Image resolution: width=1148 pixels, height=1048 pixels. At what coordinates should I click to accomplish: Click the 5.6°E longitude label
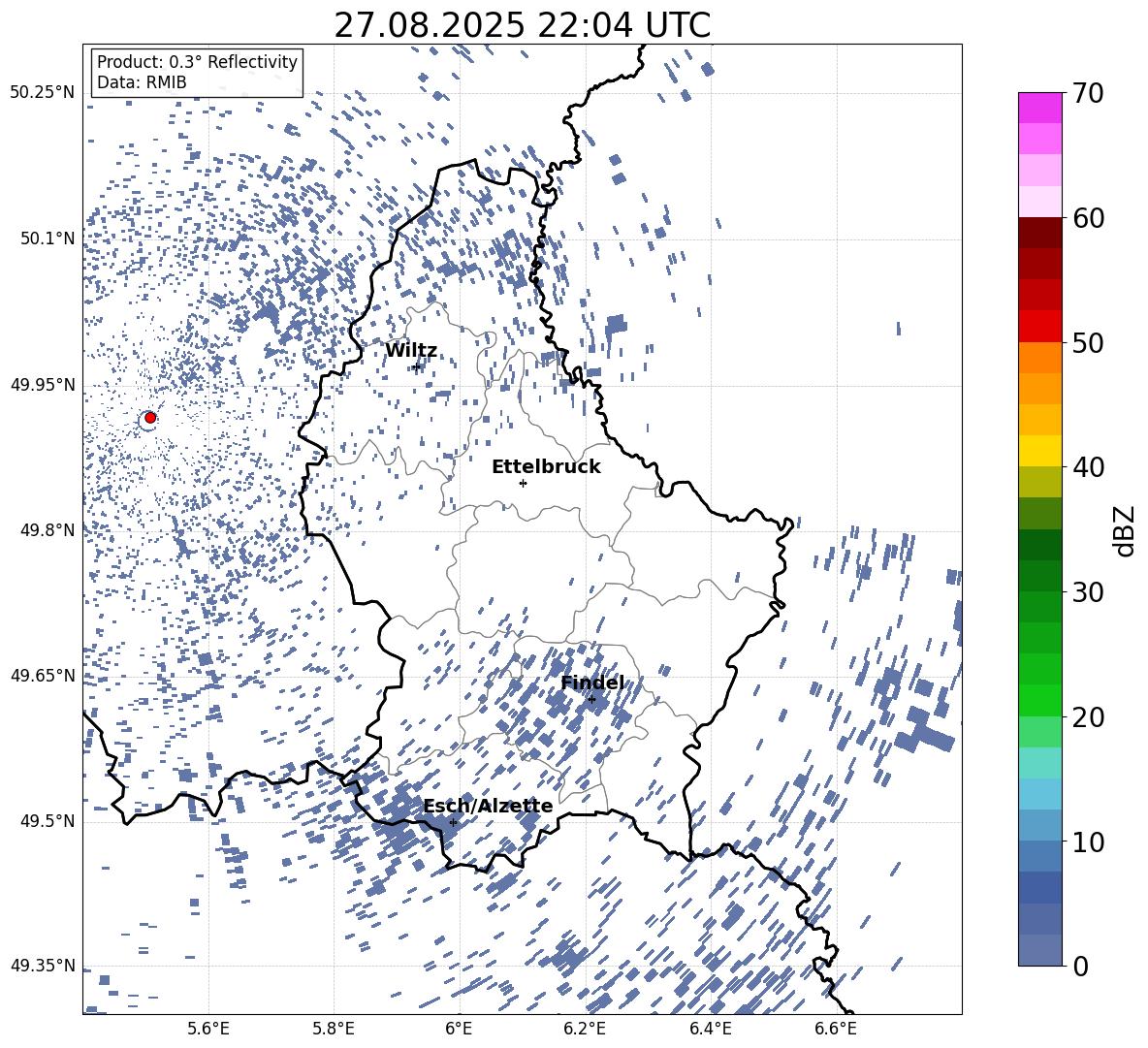208,1029
